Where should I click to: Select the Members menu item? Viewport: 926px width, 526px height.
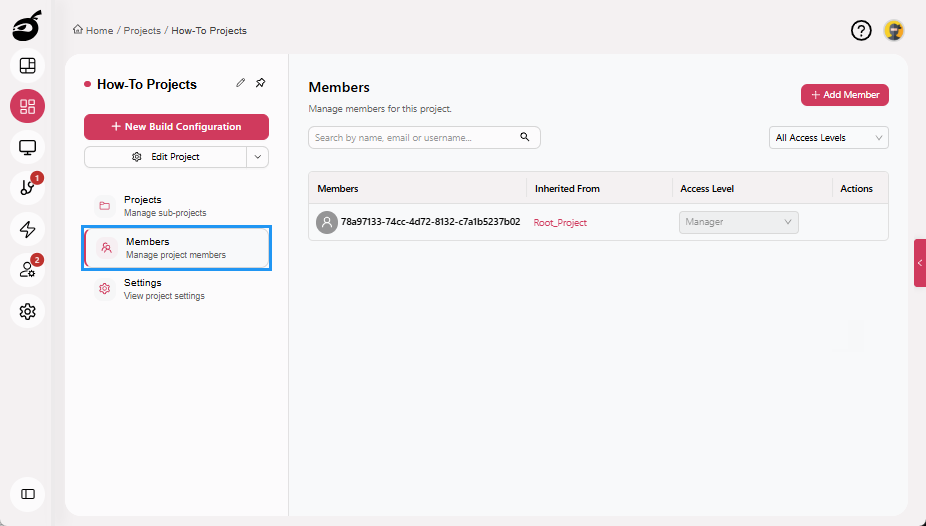pyautogui.click(x=177, y=248)
